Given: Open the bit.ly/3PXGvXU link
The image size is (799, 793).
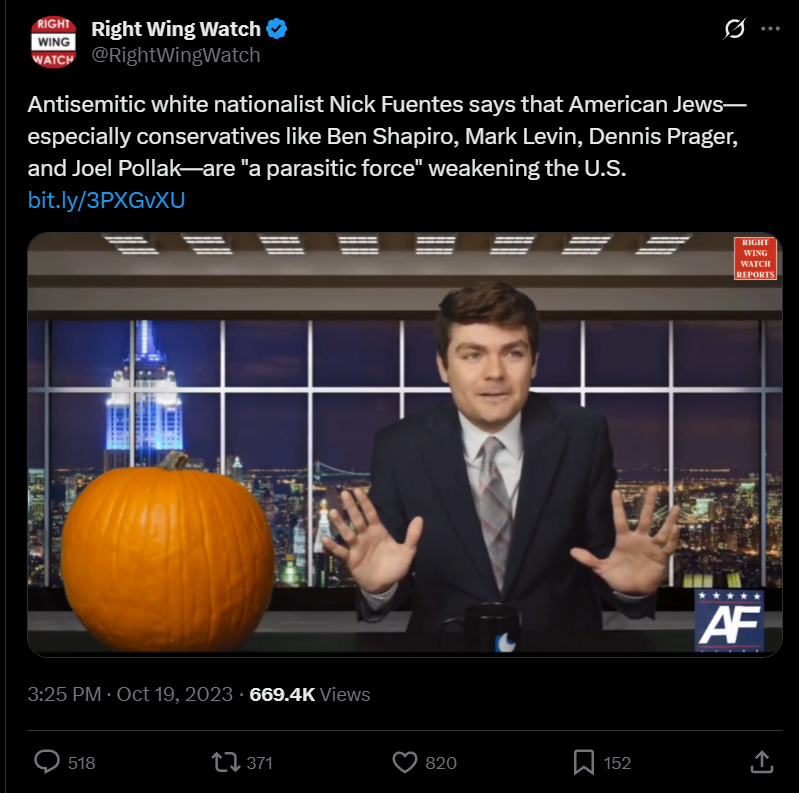Looking at the screenshot, I should coord(106,200).
